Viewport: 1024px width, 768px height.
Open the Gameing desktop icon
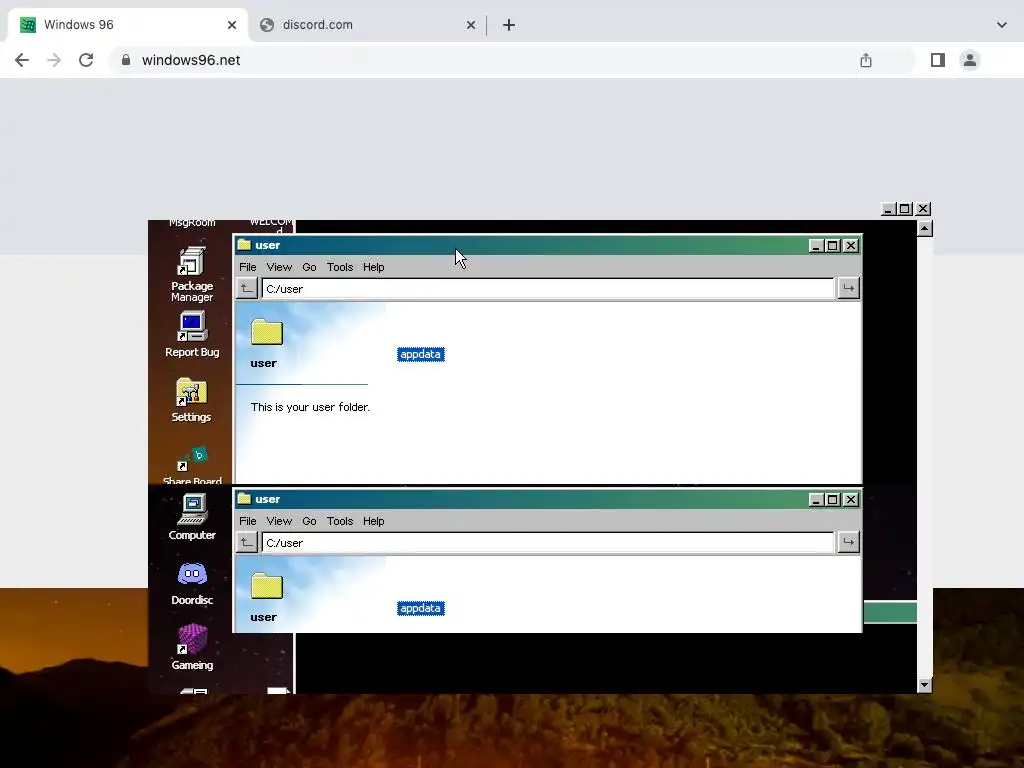tap(191, 647)
